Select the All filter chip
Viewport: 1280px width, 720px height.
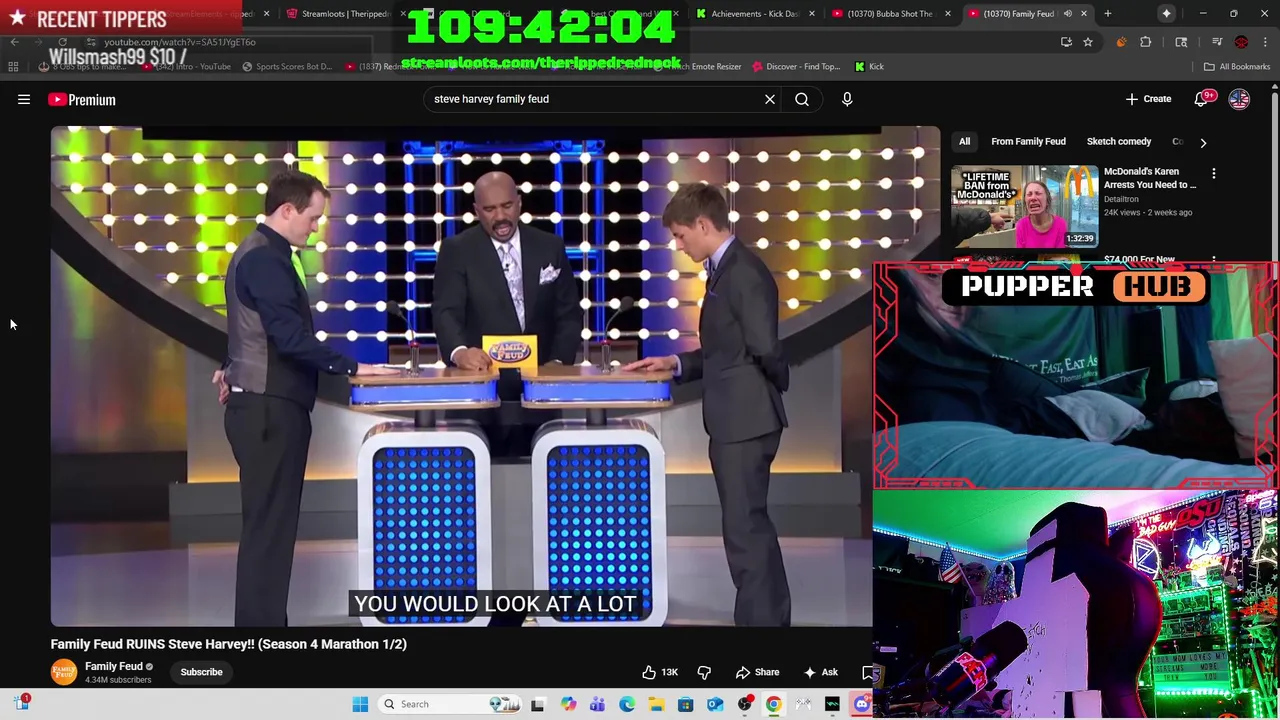tap(964, 142)
